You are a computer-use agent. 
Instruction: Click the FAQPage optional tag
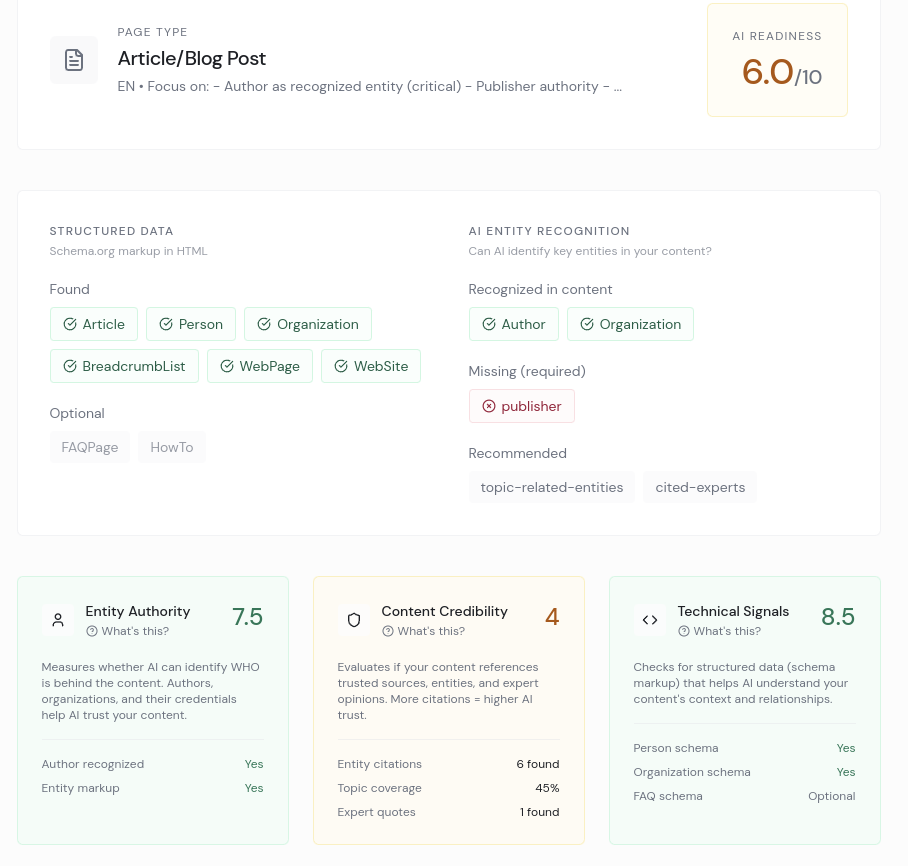coord(90,447)
